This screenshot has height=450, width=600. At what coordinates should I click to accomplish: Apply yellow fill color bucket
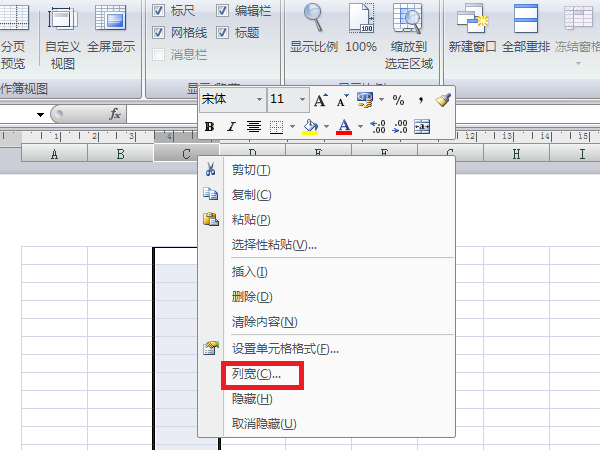(310, 127)
